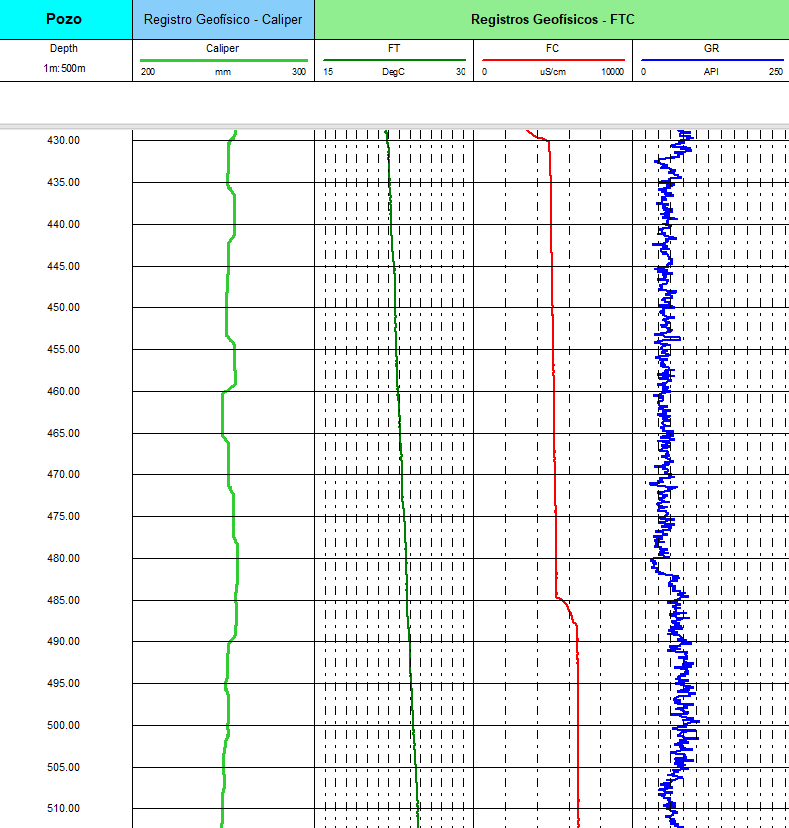Click the API unit label

click(711, 72)
